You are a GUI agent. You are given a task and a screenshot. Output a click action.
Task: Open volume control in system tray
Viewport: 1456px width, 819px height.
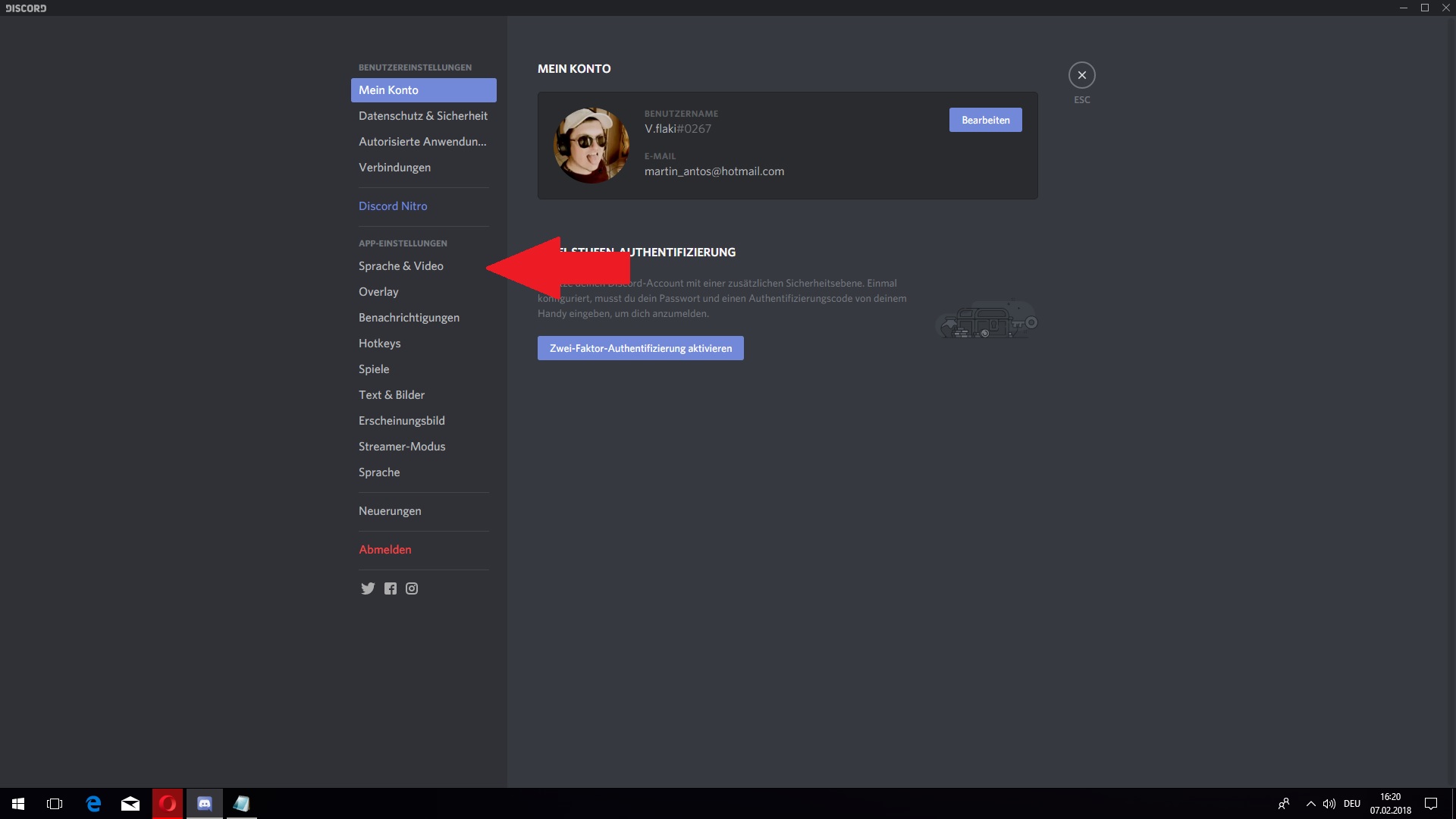(1329, 804)
